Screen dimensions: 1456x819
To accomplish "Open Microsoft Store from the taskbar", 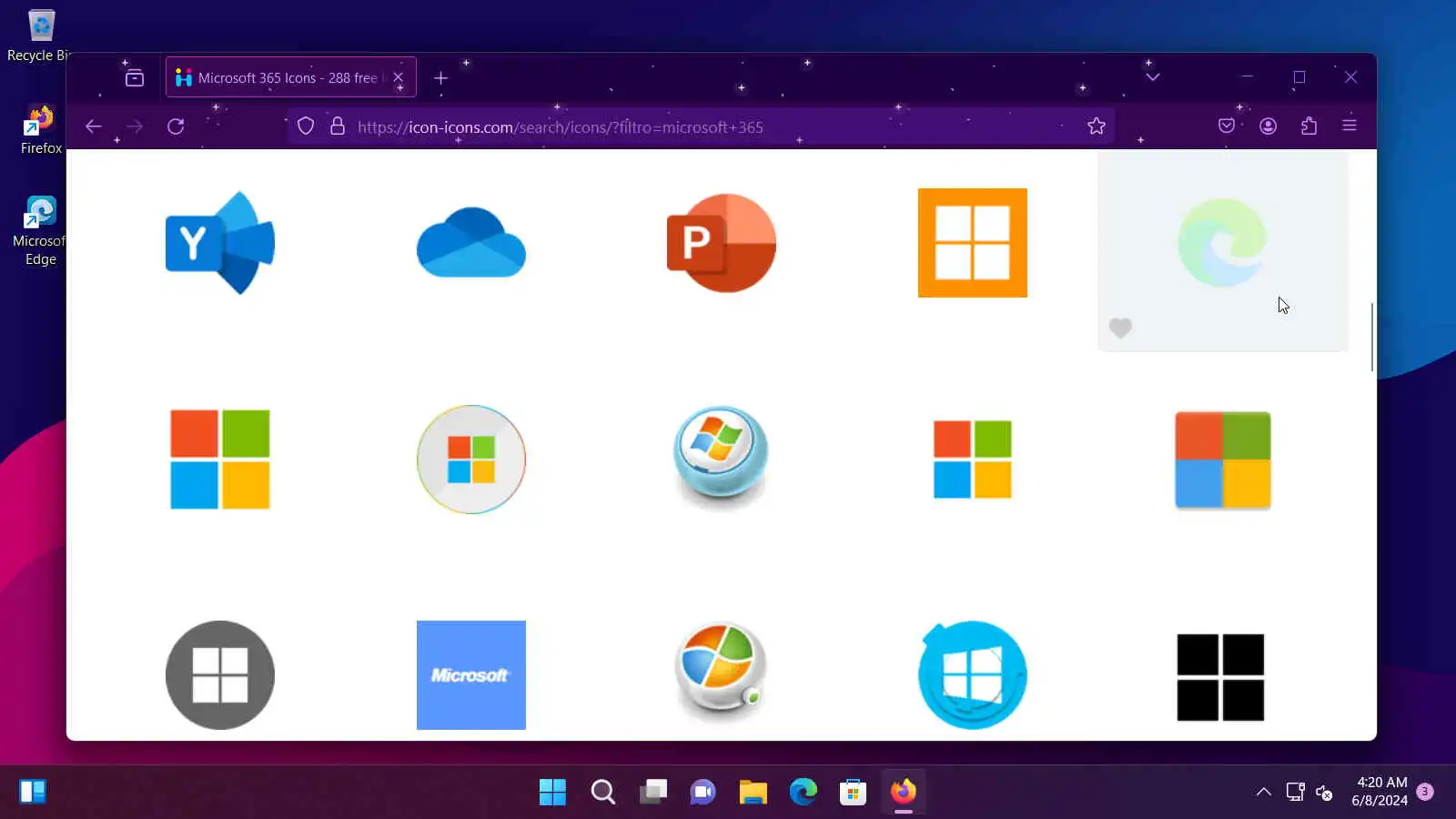I will pyautogui.click(x=853, y=792).
